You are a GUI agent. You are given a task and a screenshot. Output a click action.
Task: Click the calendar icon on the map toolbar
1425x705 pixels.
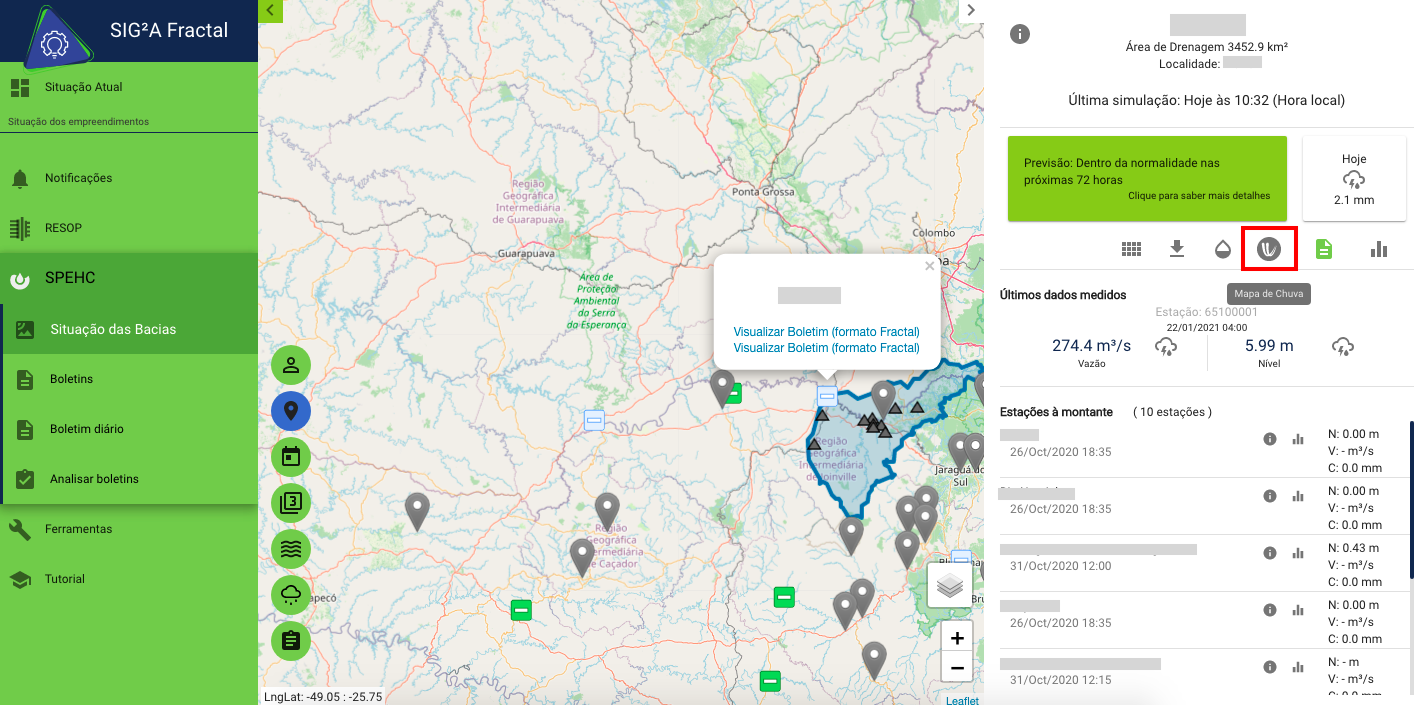point(291,457)
